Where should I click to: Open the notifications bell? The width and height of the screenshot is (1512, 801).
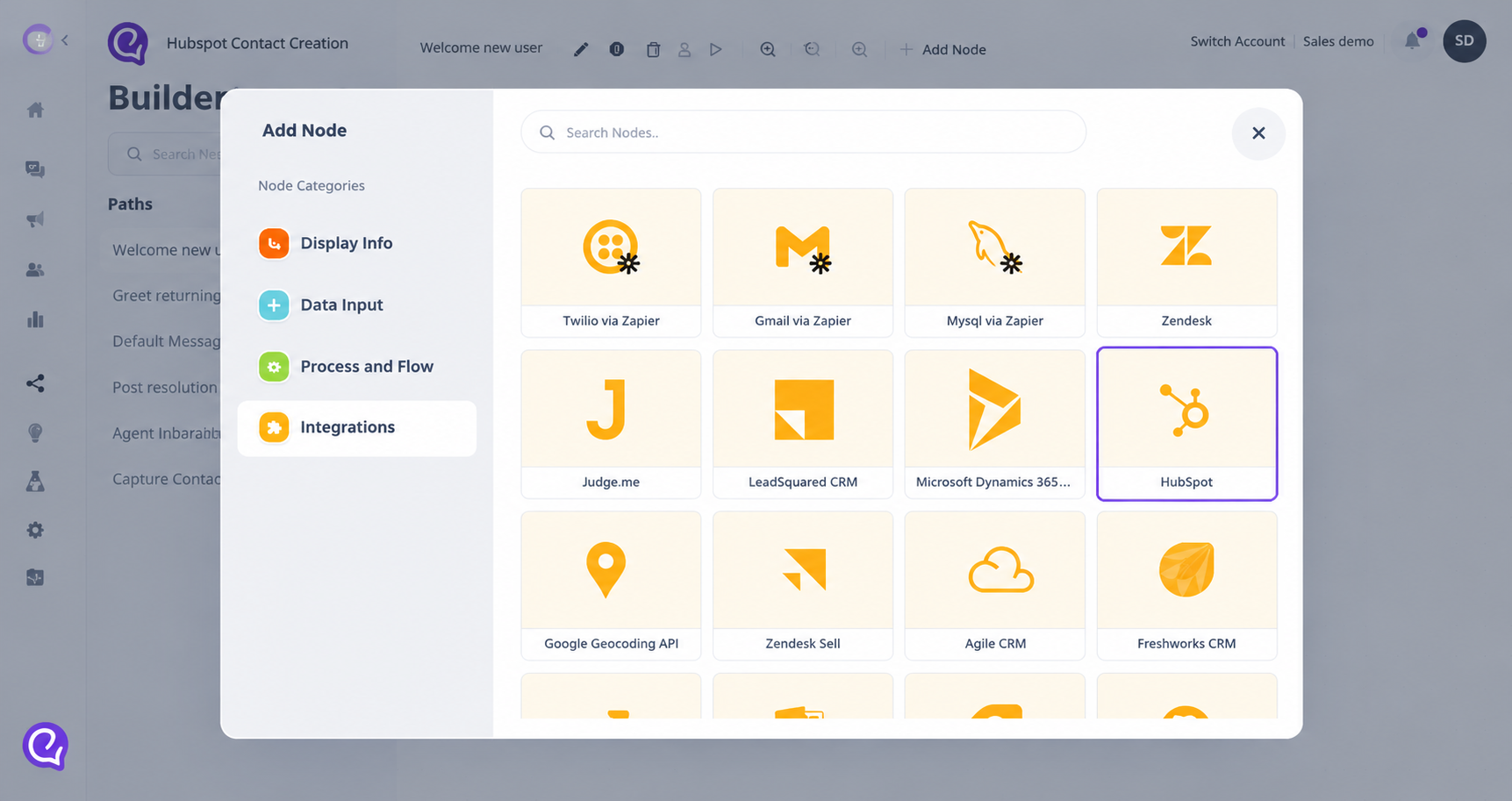click(x=1413, y=40)
